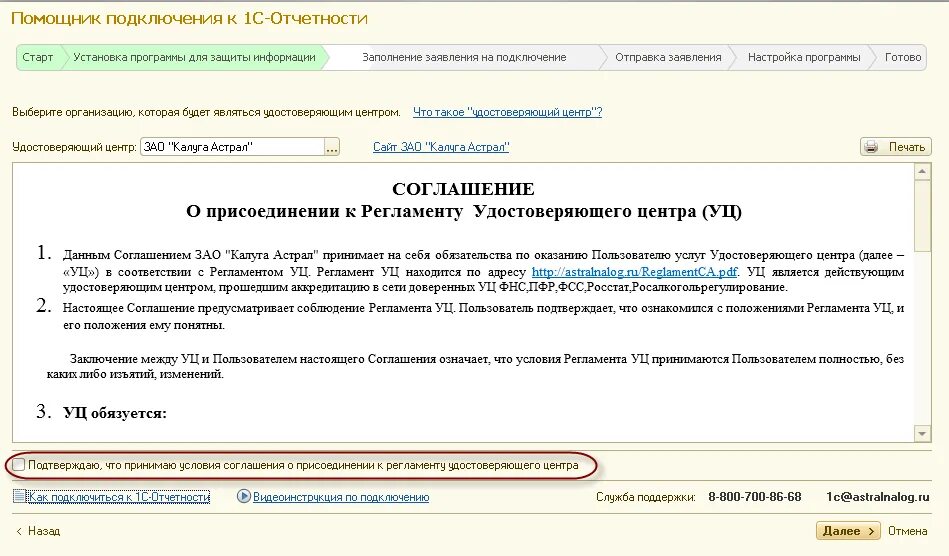
Task: Select the Настройка программы step
Action: tap(804, 57)
